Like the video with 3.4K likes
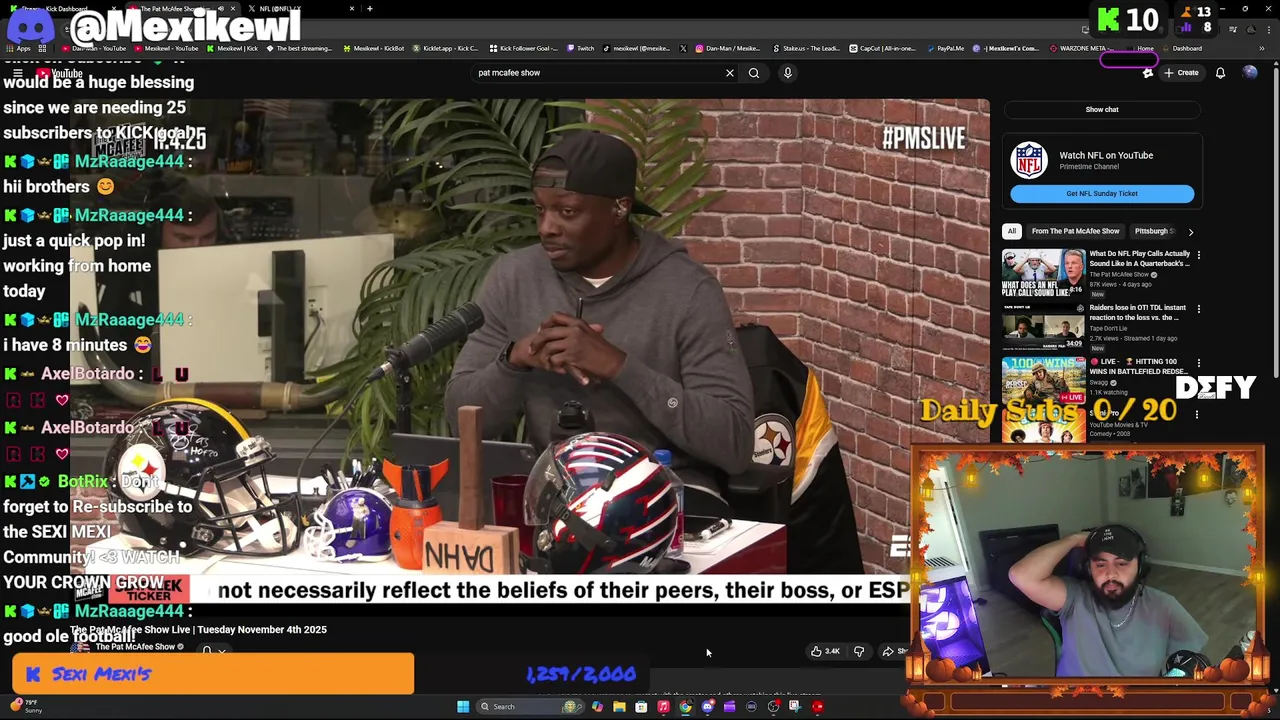The image size is (1280, 720). [x=825, y=652]
